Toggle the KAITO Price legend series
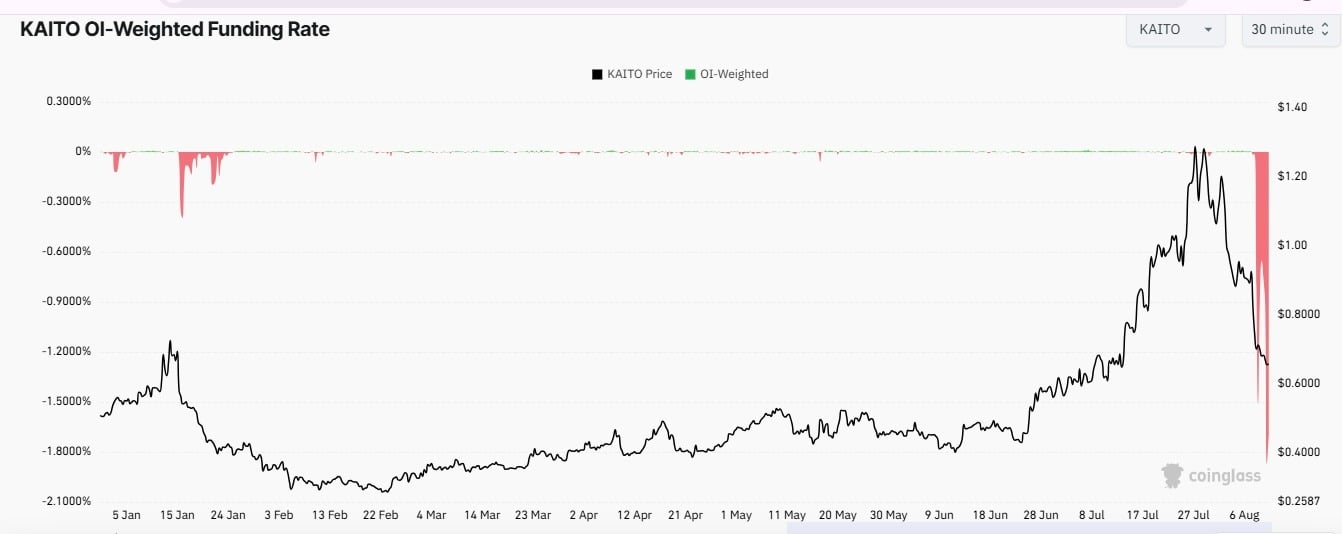The image size is (1342, 534). click(x=632, y=74)
